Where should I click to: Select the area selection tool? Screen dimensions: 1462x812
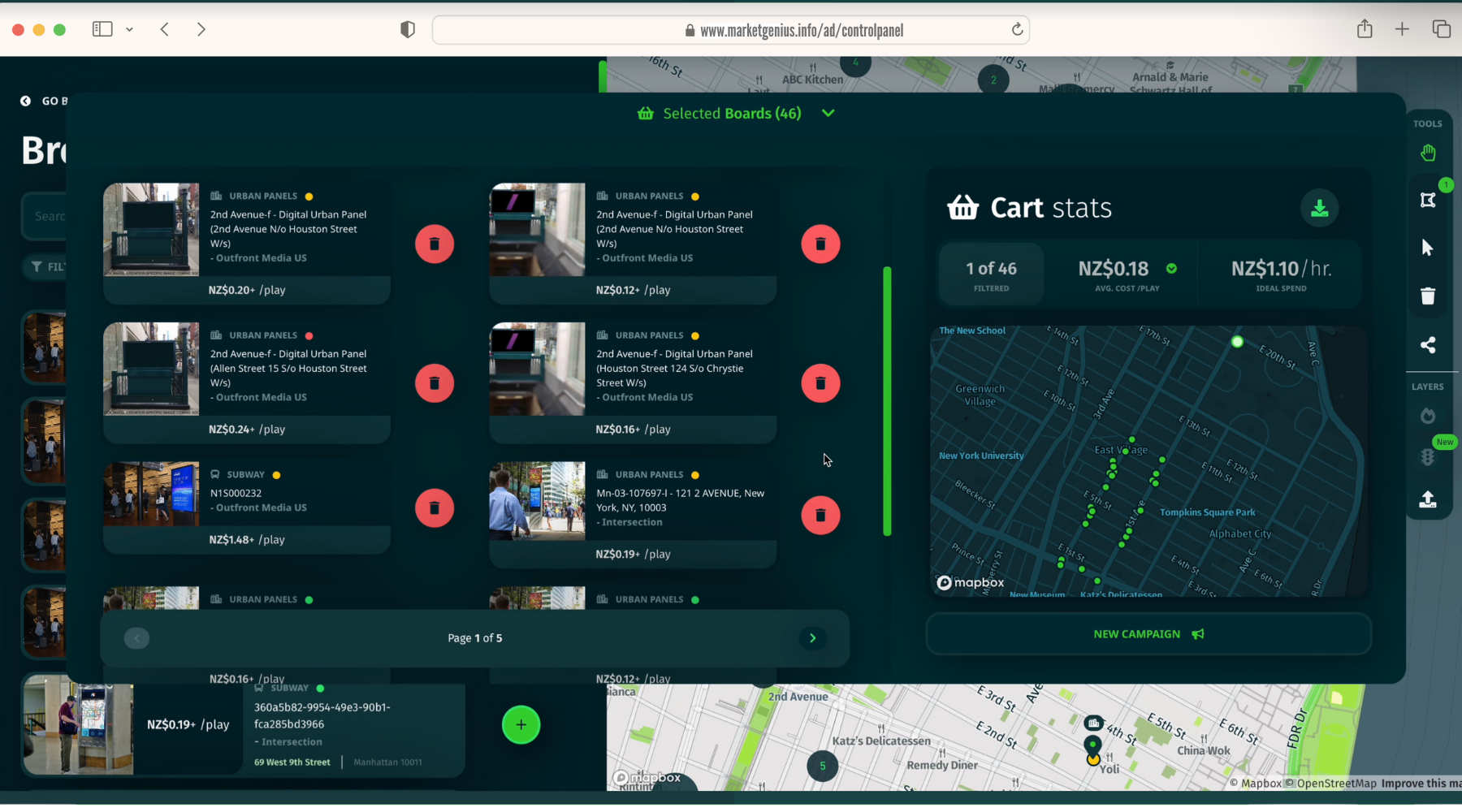[1428, 200]
